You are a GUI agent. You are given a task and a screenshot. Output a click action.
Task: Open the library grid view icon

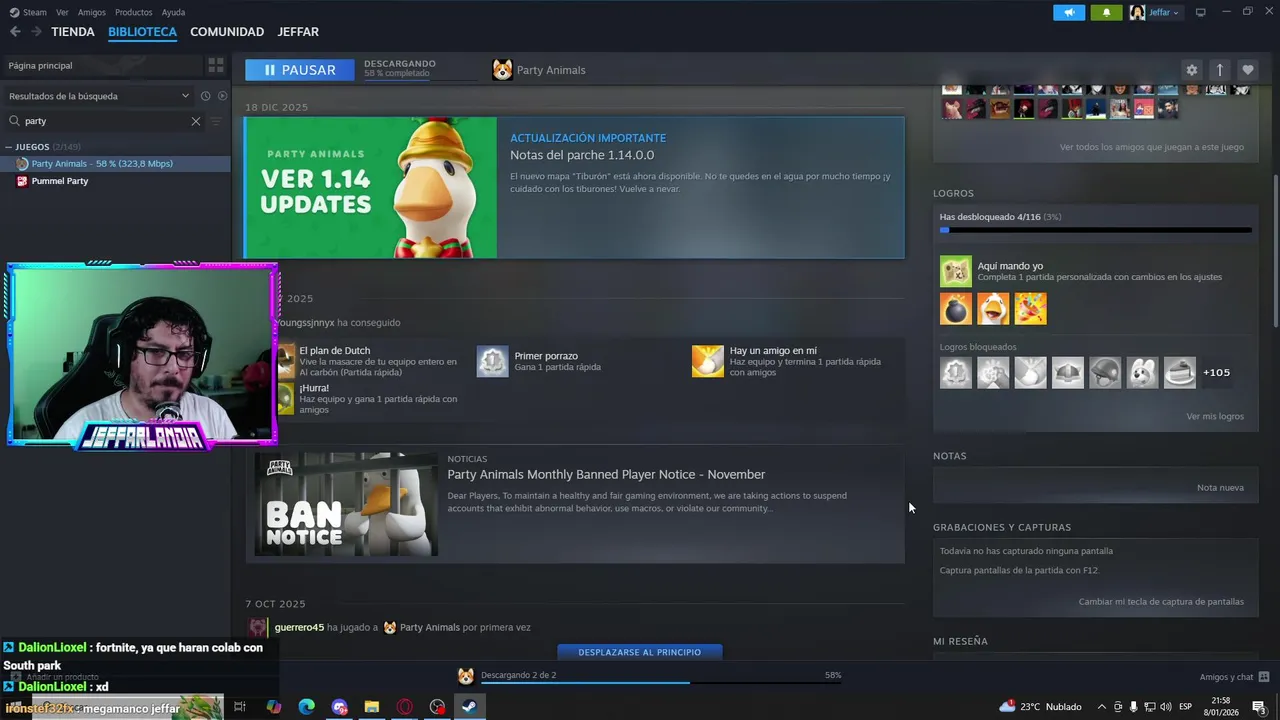click(215, 65)
